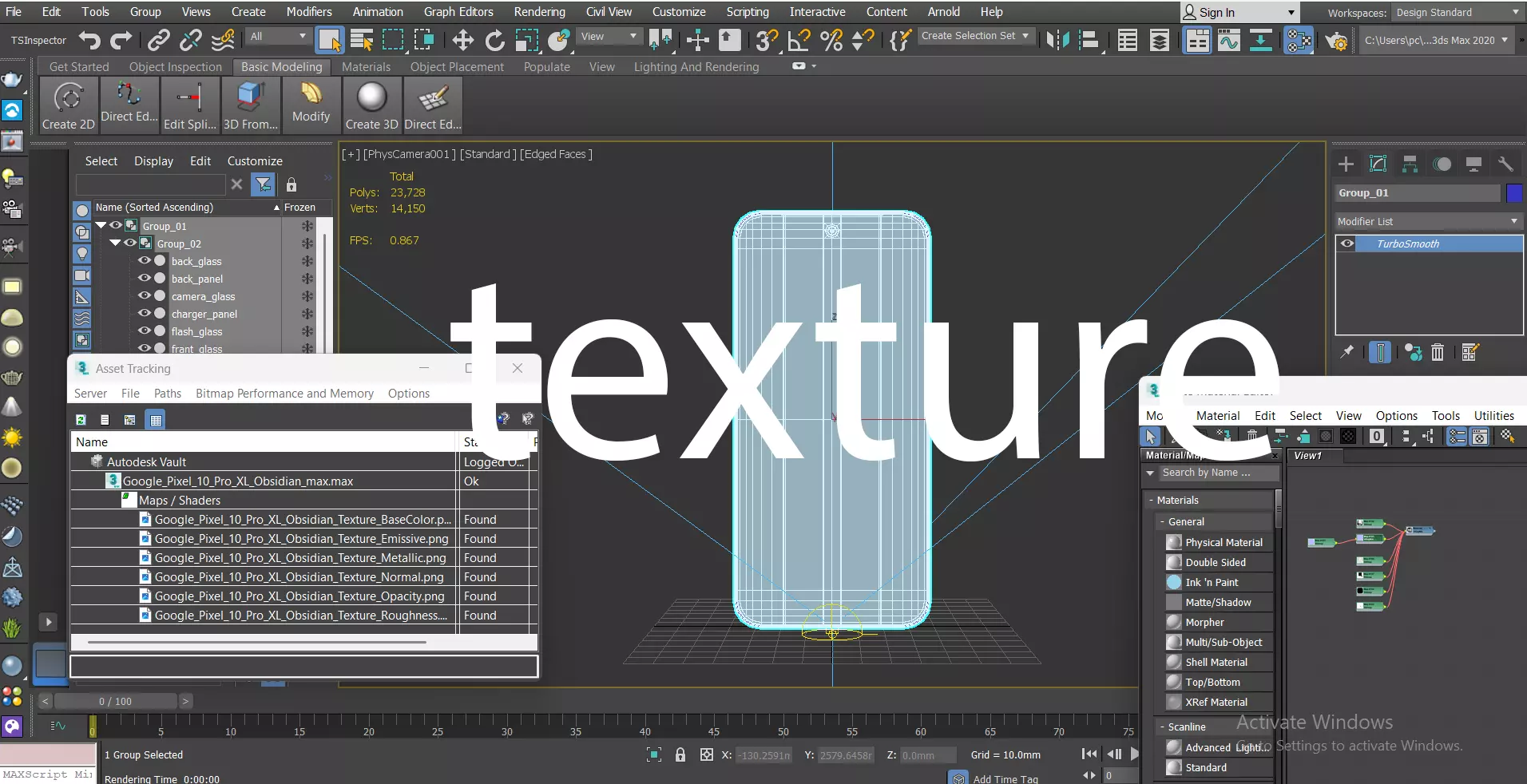
Task: Click Configure Modifier Sets icon
Action: (x=1470, y=352)
